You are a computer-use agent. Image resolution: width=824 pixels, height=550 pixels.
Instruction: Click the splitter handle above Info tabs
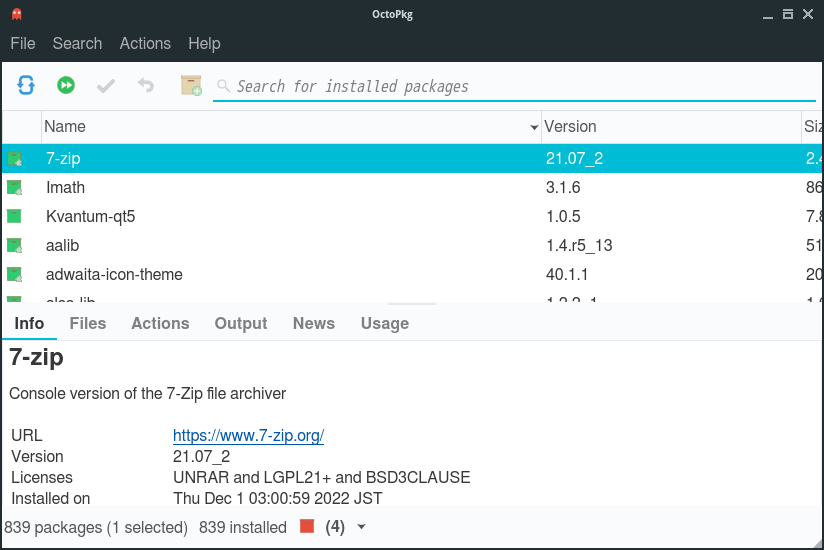412,304
